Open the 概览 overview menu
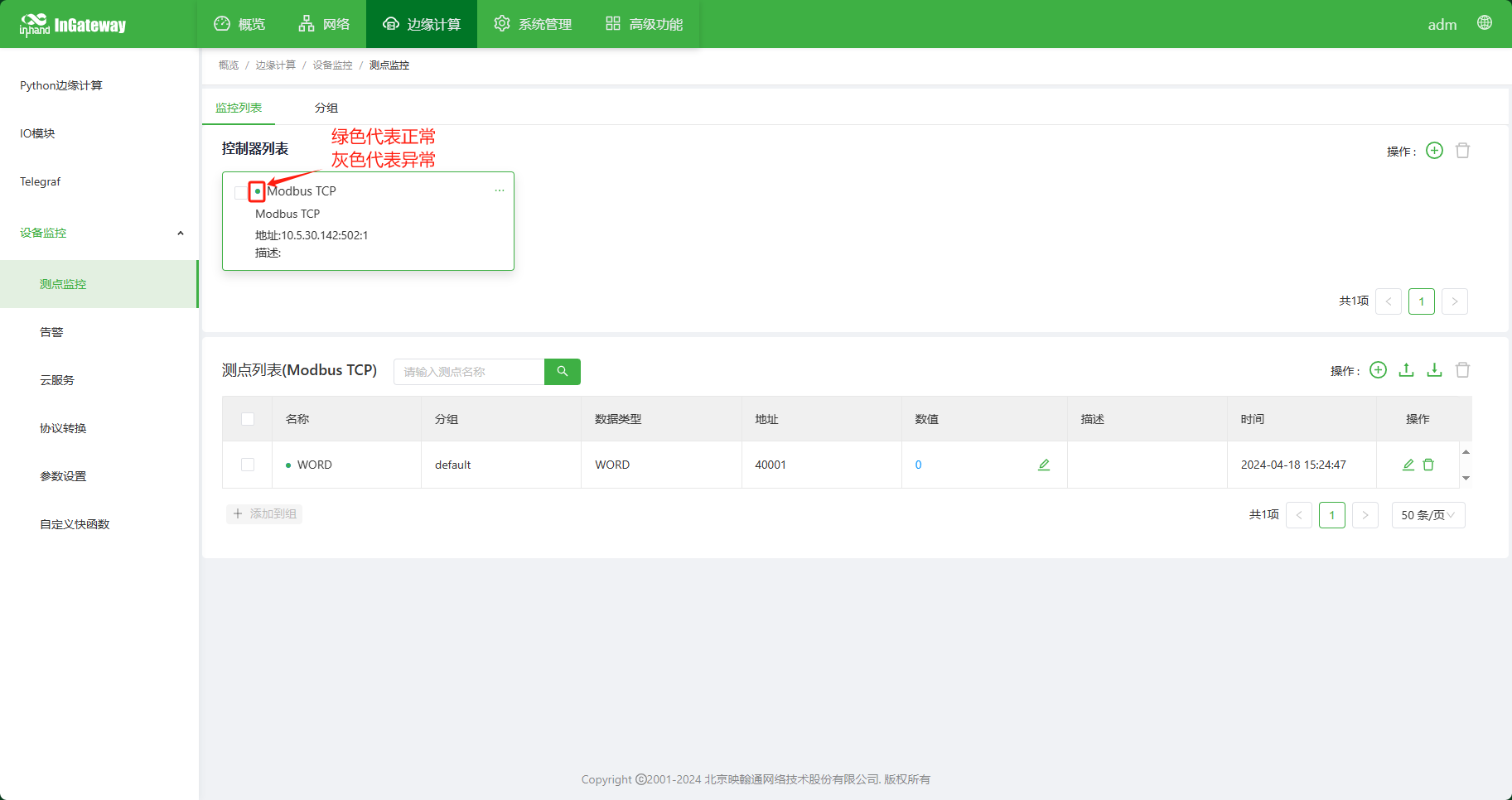 tap(239, 24)
